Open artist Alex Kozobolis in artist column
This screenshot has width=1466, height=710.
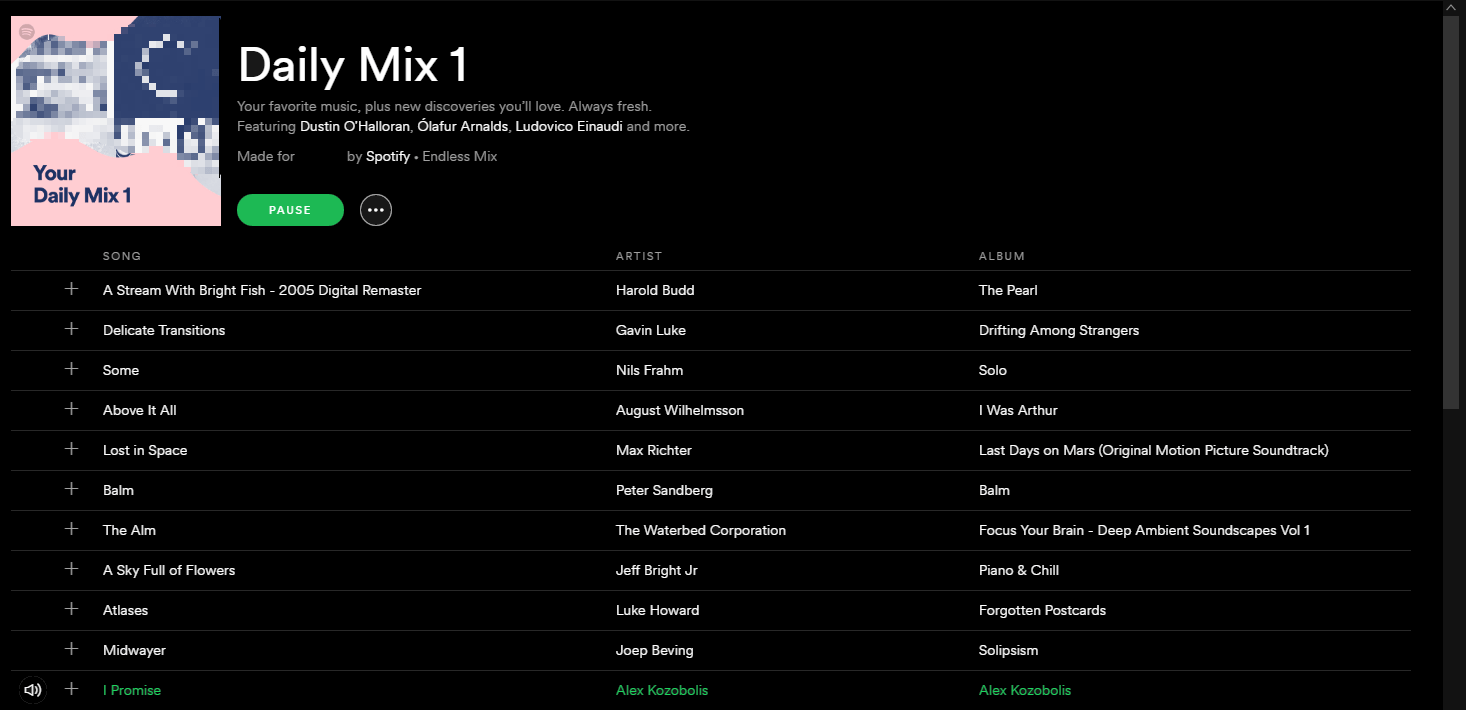tap(662, 690)
